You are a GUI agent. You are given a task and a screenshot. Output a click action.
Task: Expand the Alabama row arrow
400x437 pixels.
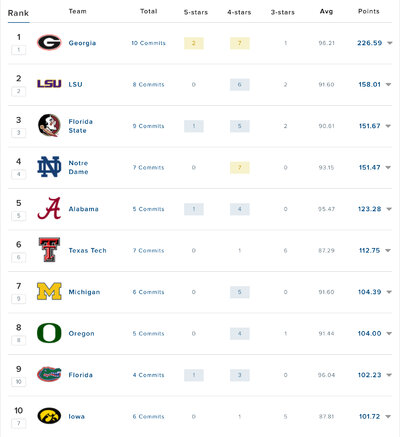point(389,209)
